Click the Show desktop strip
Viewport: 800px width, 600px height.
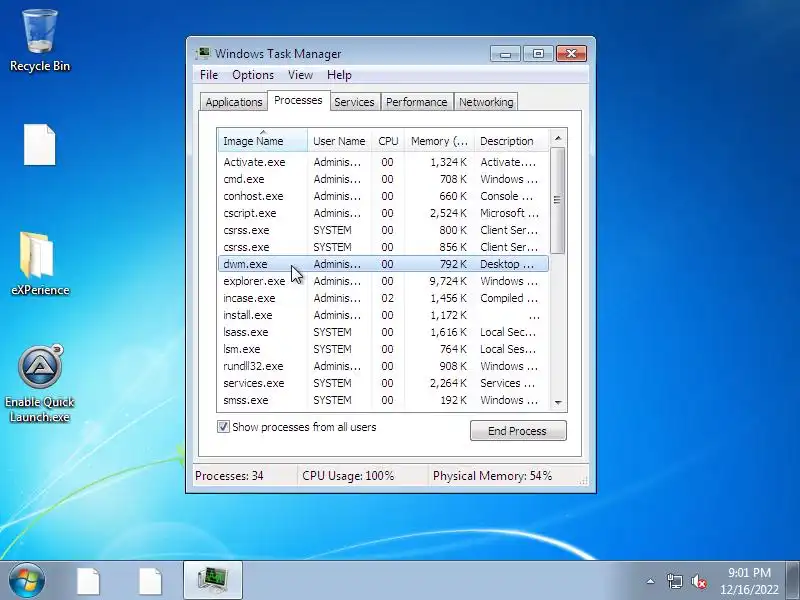(x=794, y=580)
